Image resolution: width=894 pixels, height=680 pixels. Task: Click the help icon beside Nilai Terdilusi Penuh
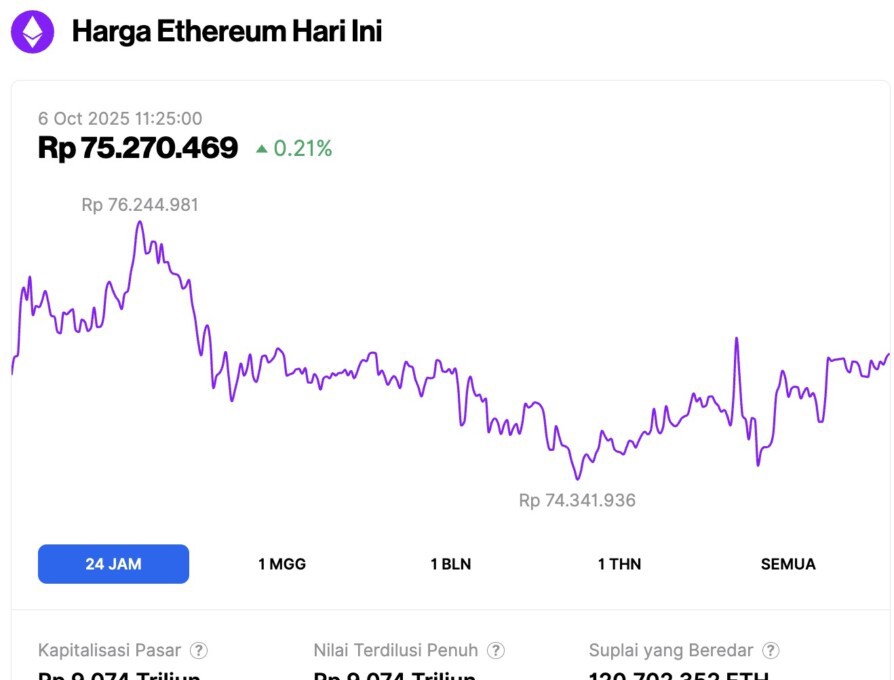click(x=496, y=651)
